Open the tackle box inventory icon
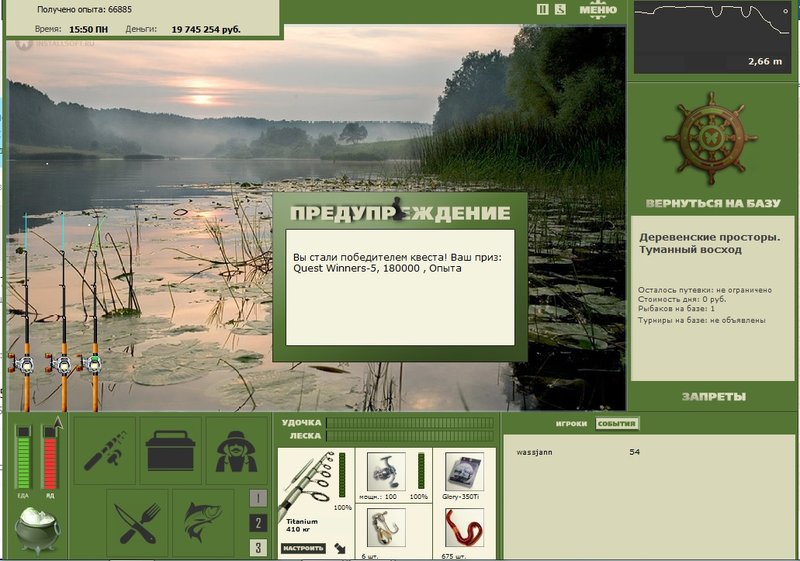This screenshot has height=561, width=800. point(170,450)
